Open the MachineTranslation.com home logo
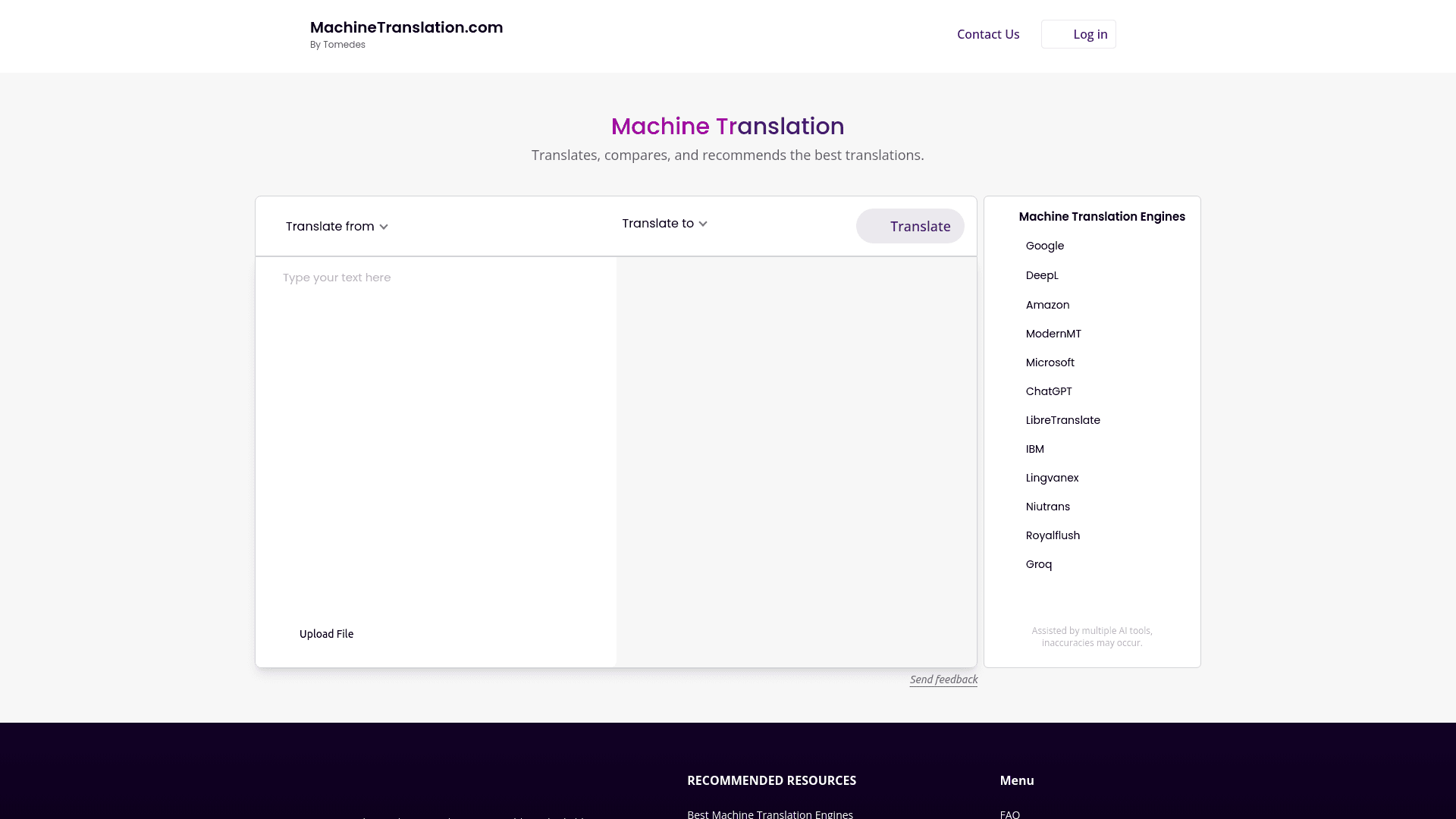 point(406,27)
